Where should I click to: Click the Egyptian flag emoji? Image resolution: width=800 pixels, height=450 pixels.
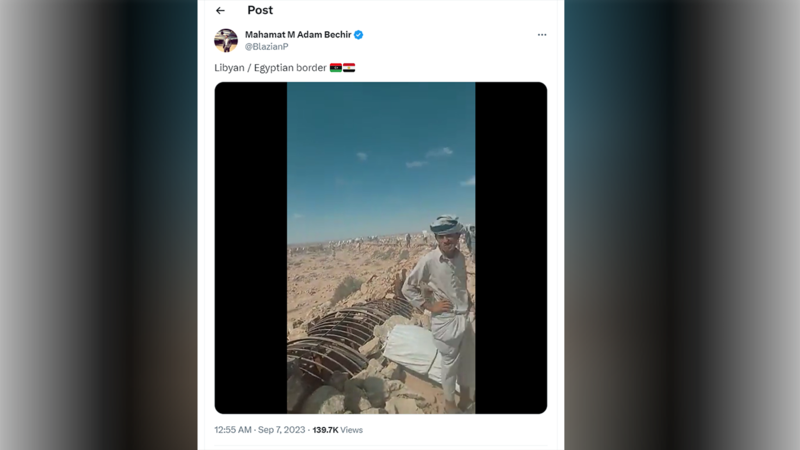tap(349, 68)
